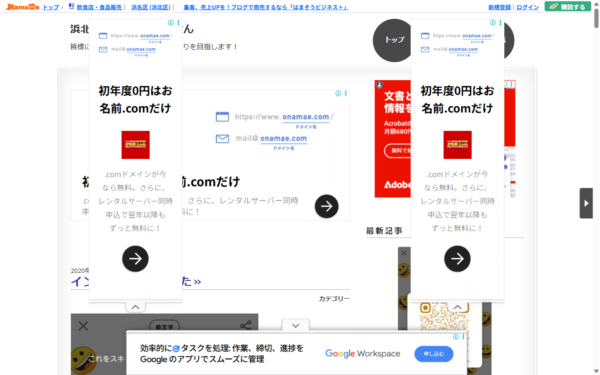Open the options dots on the left tall ad
Viewport: 600px width, 375px height.
pyautogui.click(x=178, y=23)
